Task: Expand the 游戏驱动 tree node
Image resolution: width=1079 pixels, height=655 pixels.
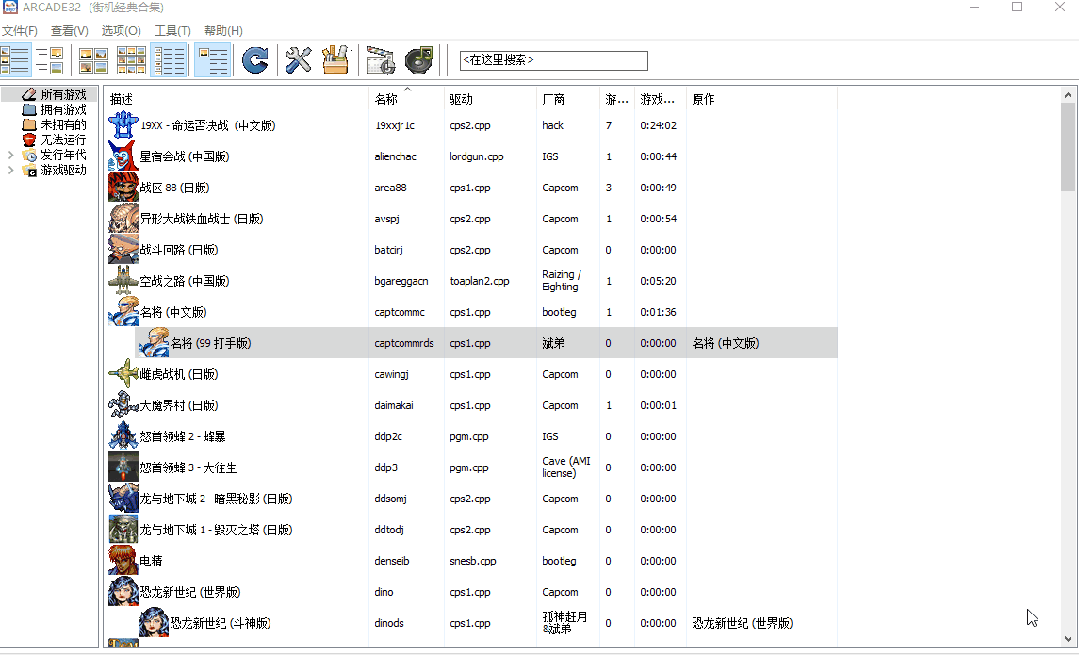Action: 10,170
